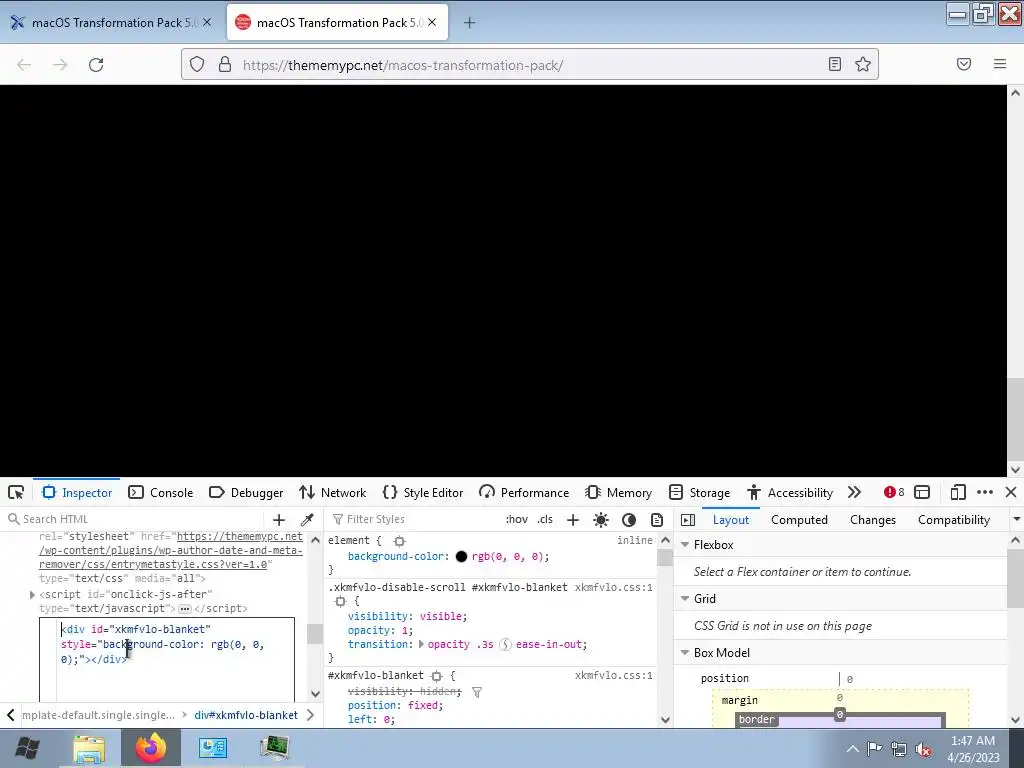Open a new browser tab
This screenshot has width=1024, height=768.
pos(470,23)
